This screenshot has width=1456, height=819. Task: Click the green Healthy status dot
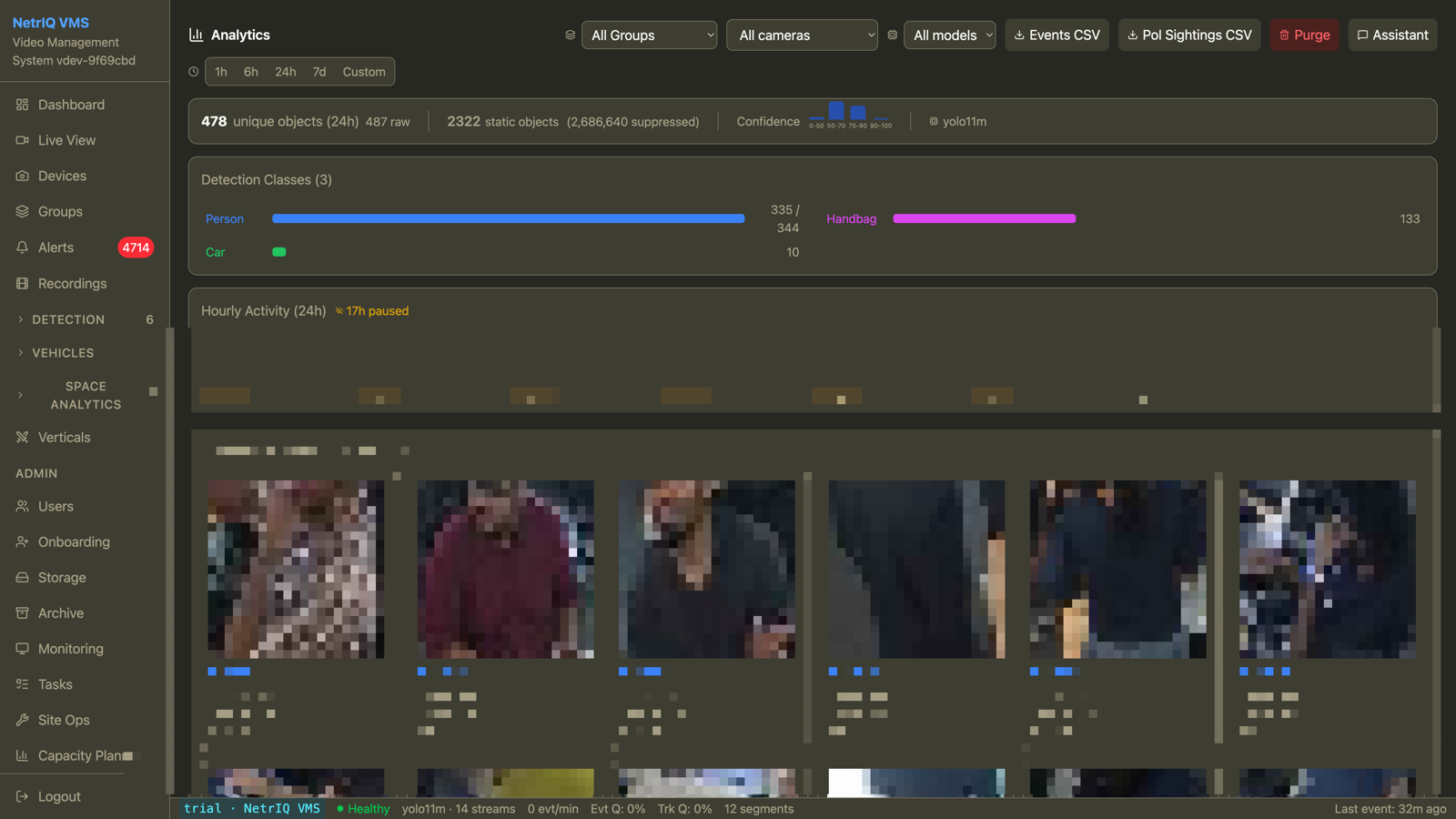tap(340, 808)
